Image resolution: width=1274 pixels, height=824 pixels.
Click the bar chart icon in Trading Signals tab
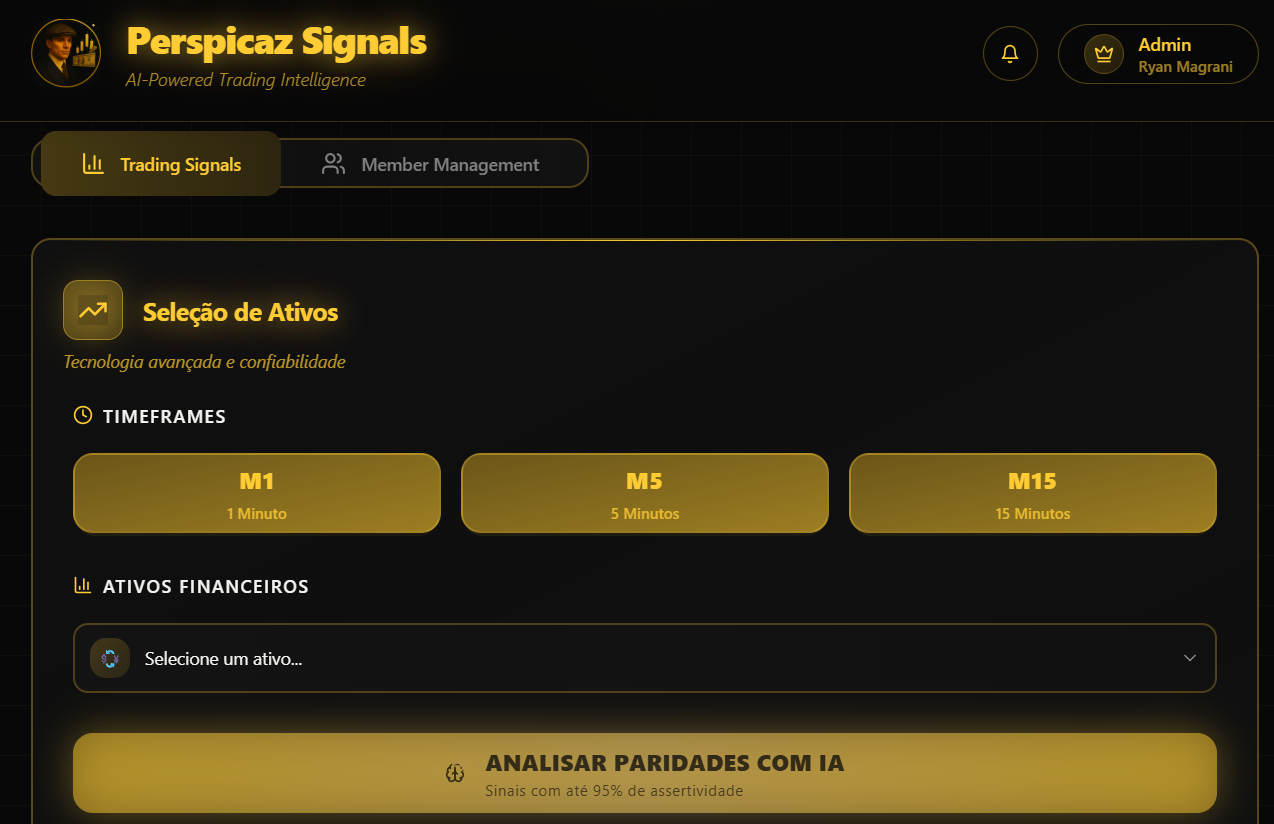point(93,164)
